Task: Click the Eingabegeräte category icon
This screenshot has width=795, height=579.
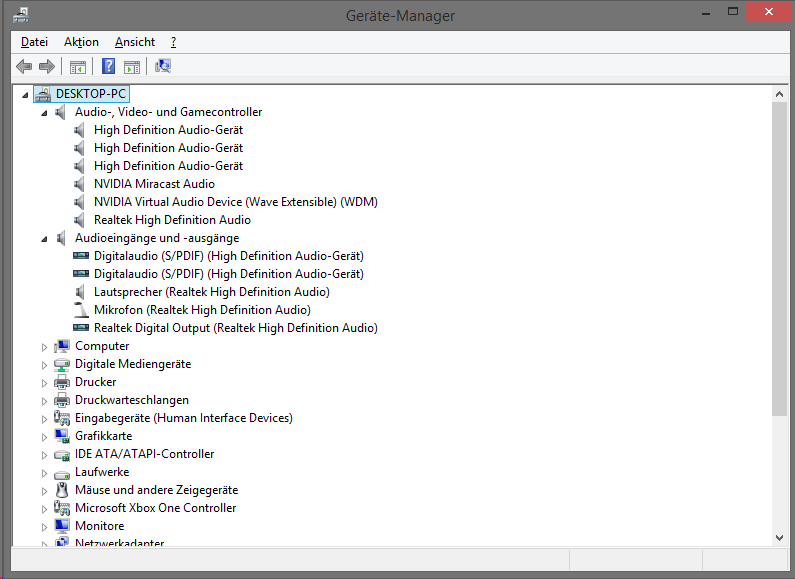Action: 62,418
